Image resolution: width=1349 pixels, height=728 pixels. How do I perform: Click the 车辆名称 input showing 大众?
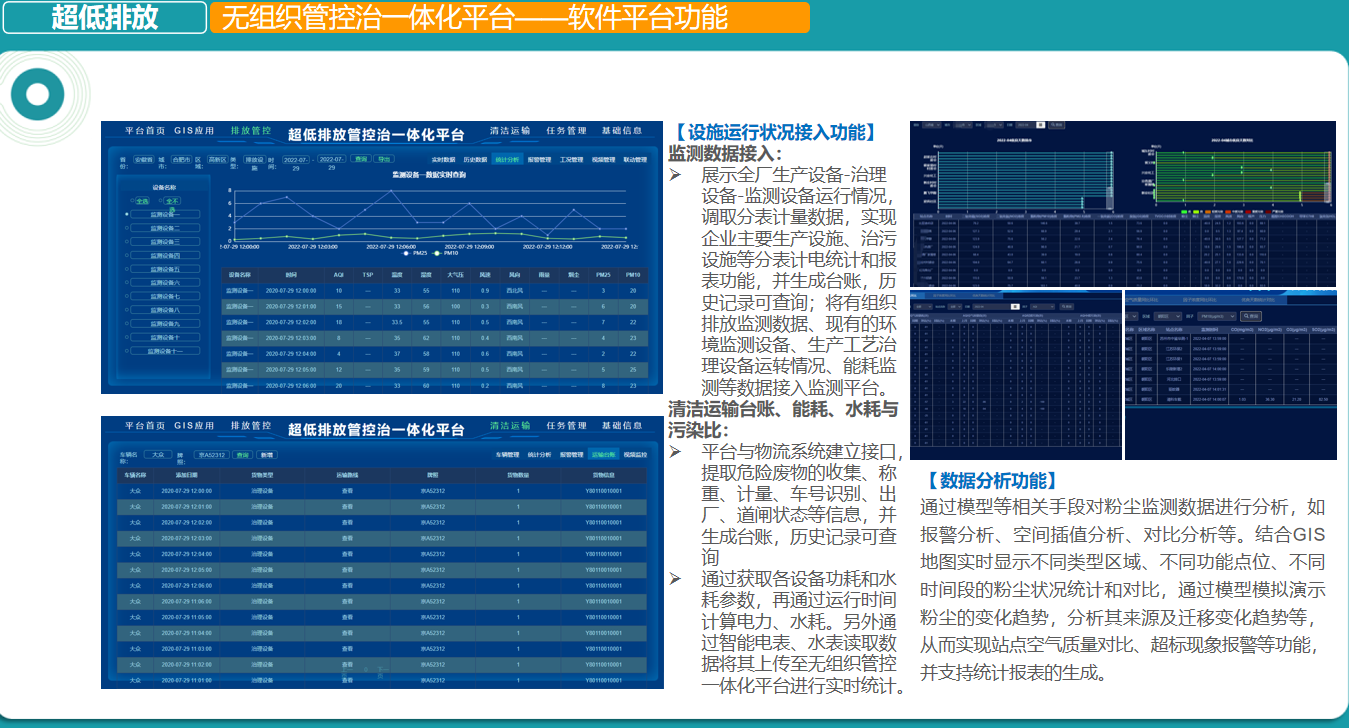[158, 455]
